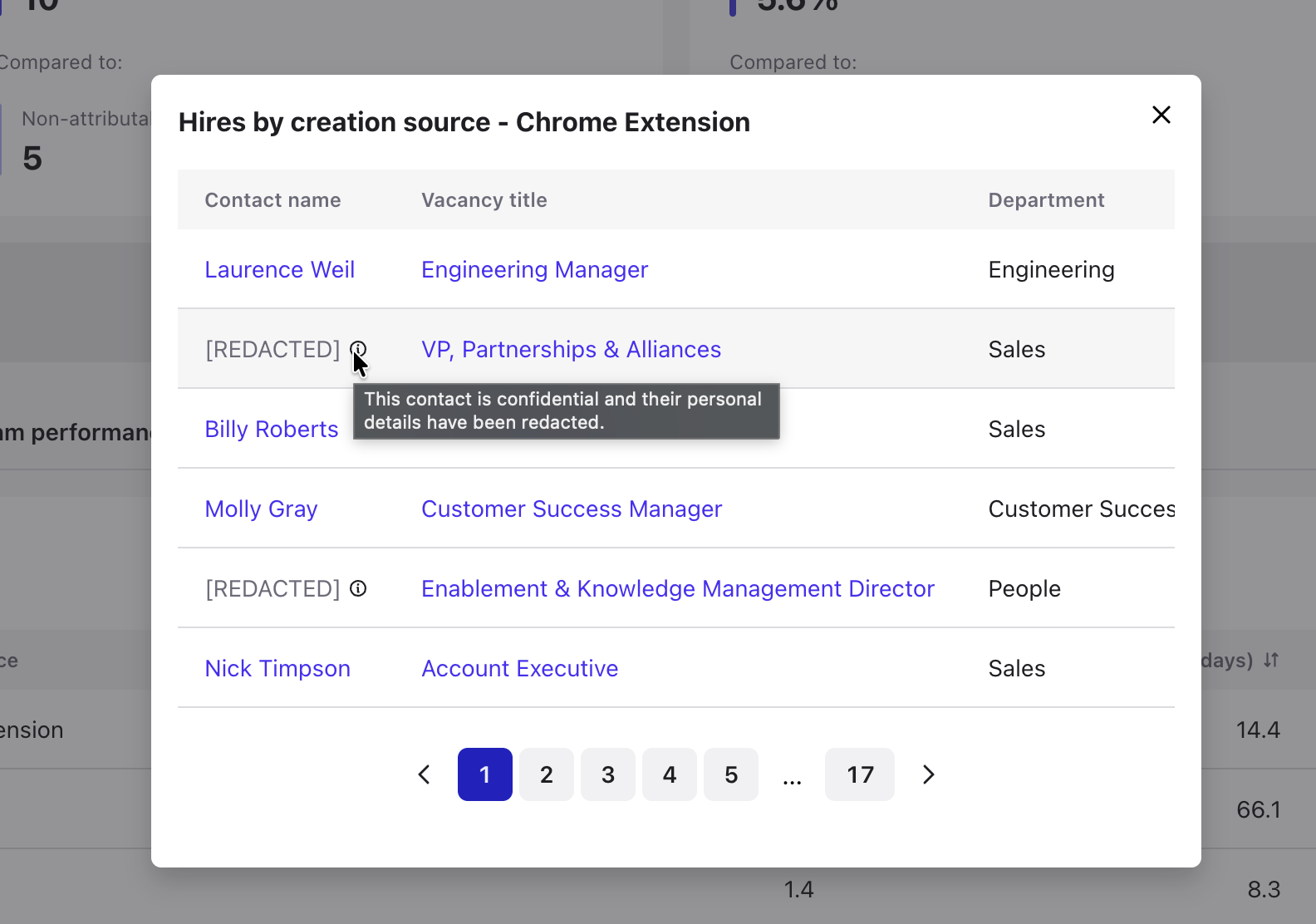The image size is (1316, 924).
Task: Go to previous page using left chevron
Action: pos(424,774)
